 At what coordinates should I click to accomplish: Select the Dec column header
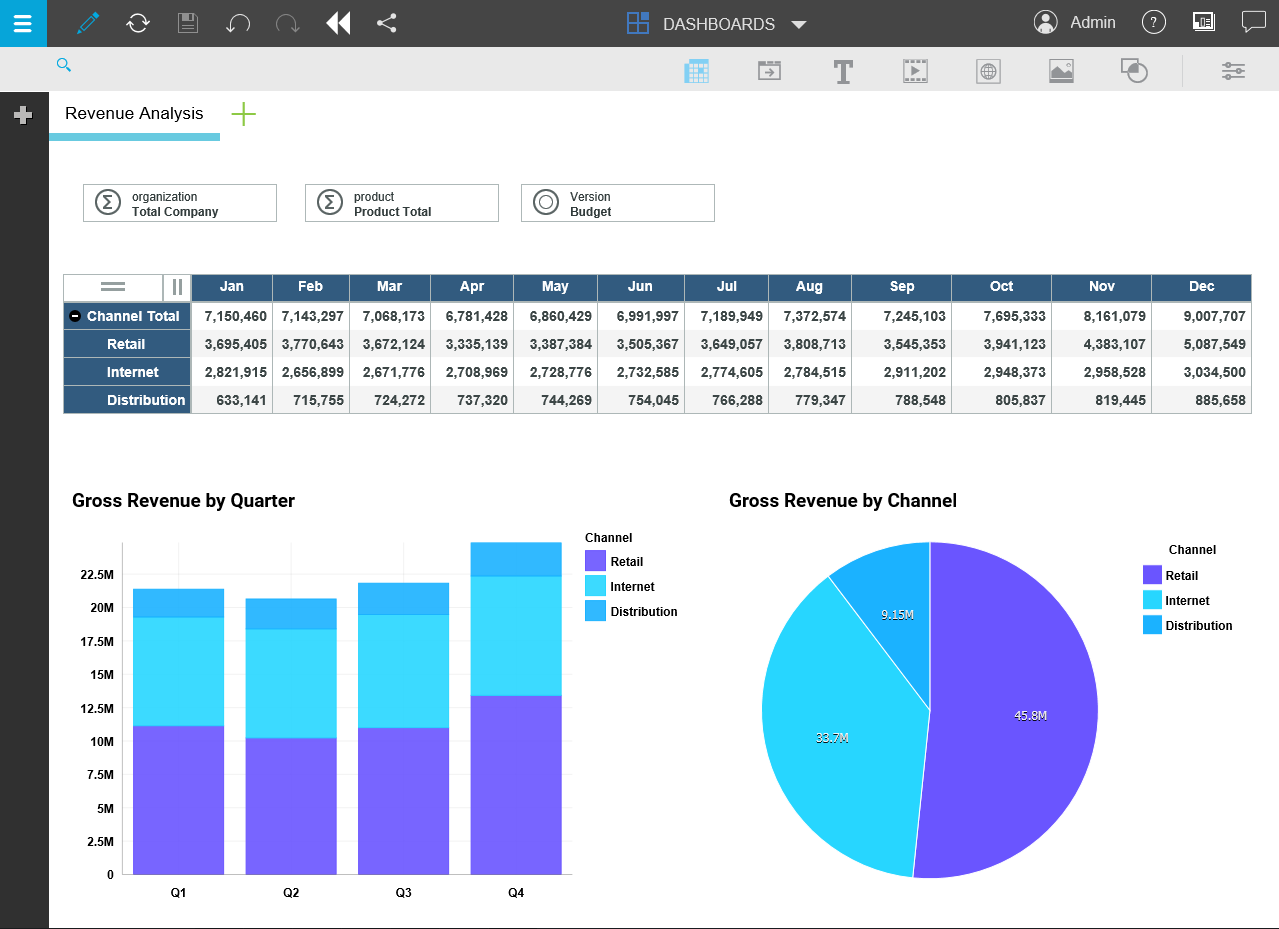1201,287
